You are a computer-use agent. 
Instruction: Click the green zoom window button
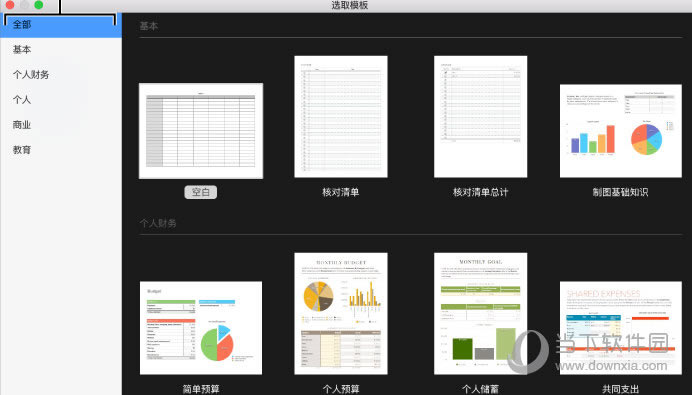point(39,5)
